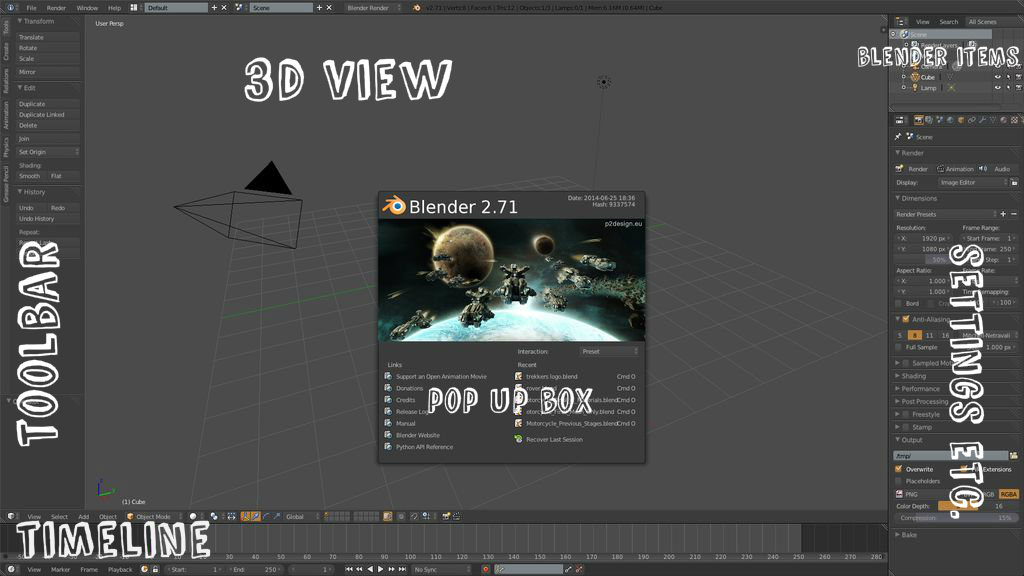
Task: Open Render Presets dropdown
Action: pyautogui.click(x=946, y=214)
